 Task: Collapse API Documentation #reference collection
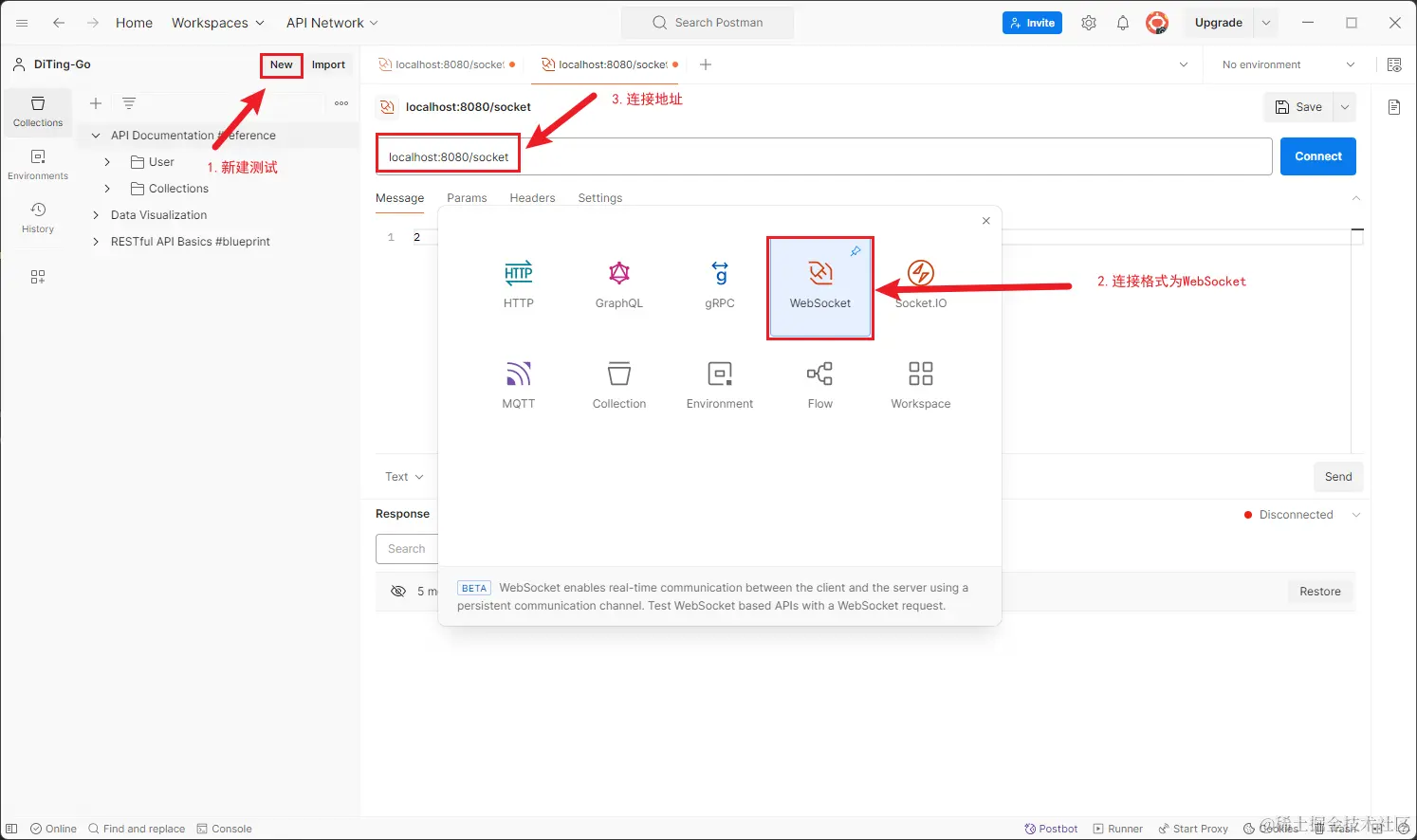coord(96,136)
